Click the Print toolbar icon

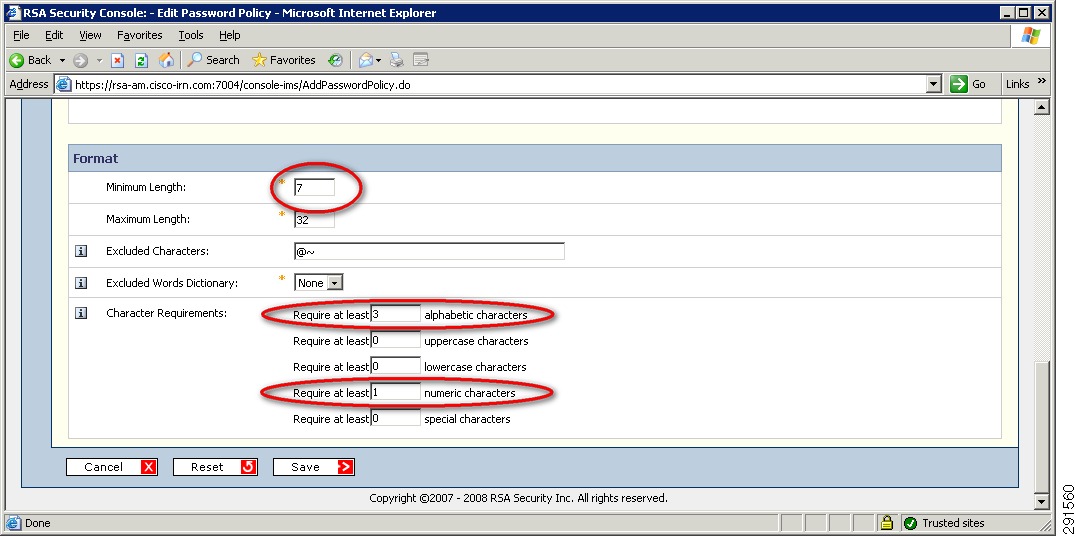point(396,60)
